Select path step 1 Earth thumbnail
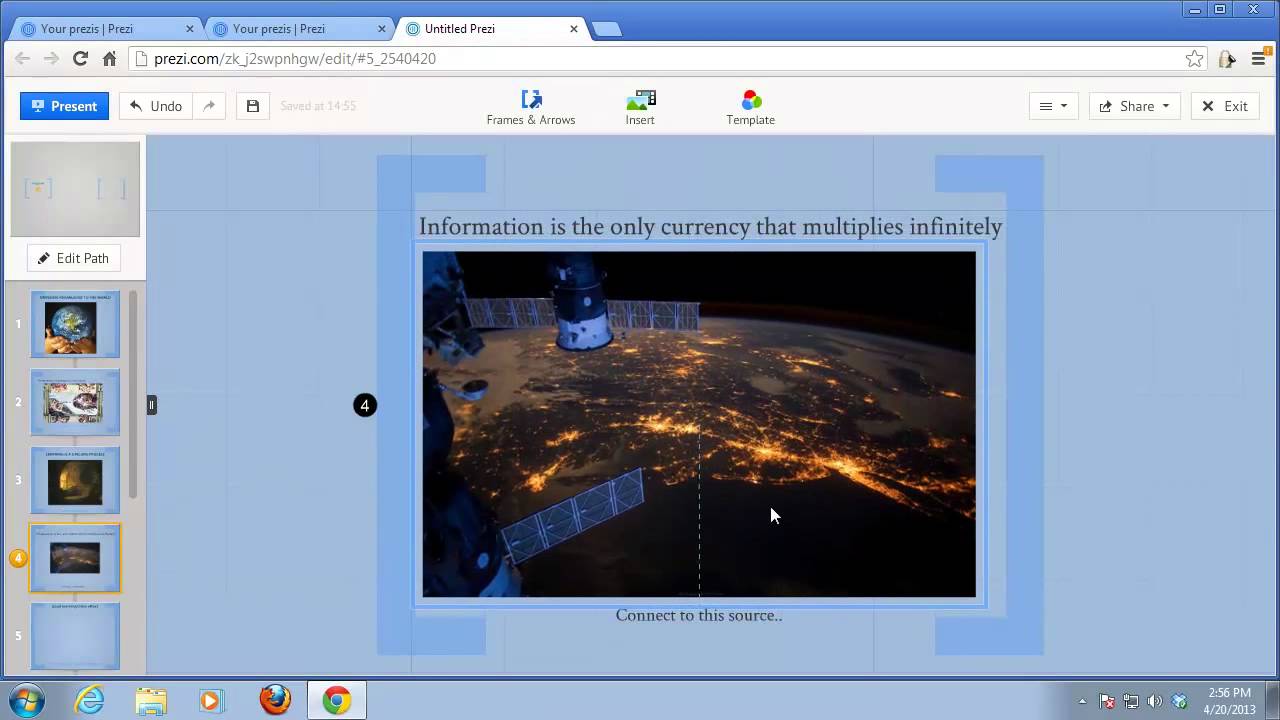The image size is (1280, 720). pyautogui.click(x=75, y=324)
